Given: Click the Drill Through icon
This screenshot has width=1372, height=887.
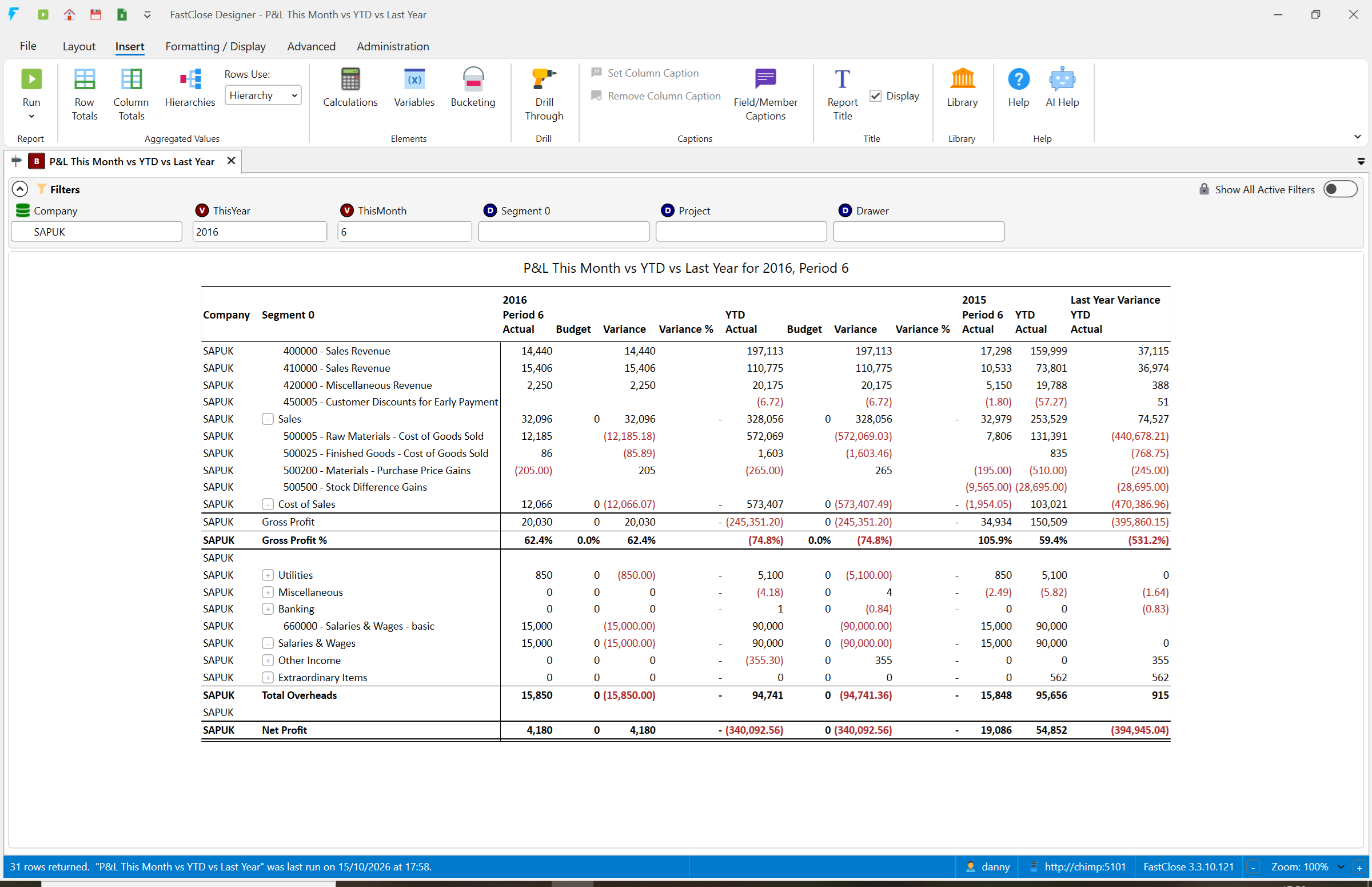Looking at the screenshot, I should (x=544, y=79).
